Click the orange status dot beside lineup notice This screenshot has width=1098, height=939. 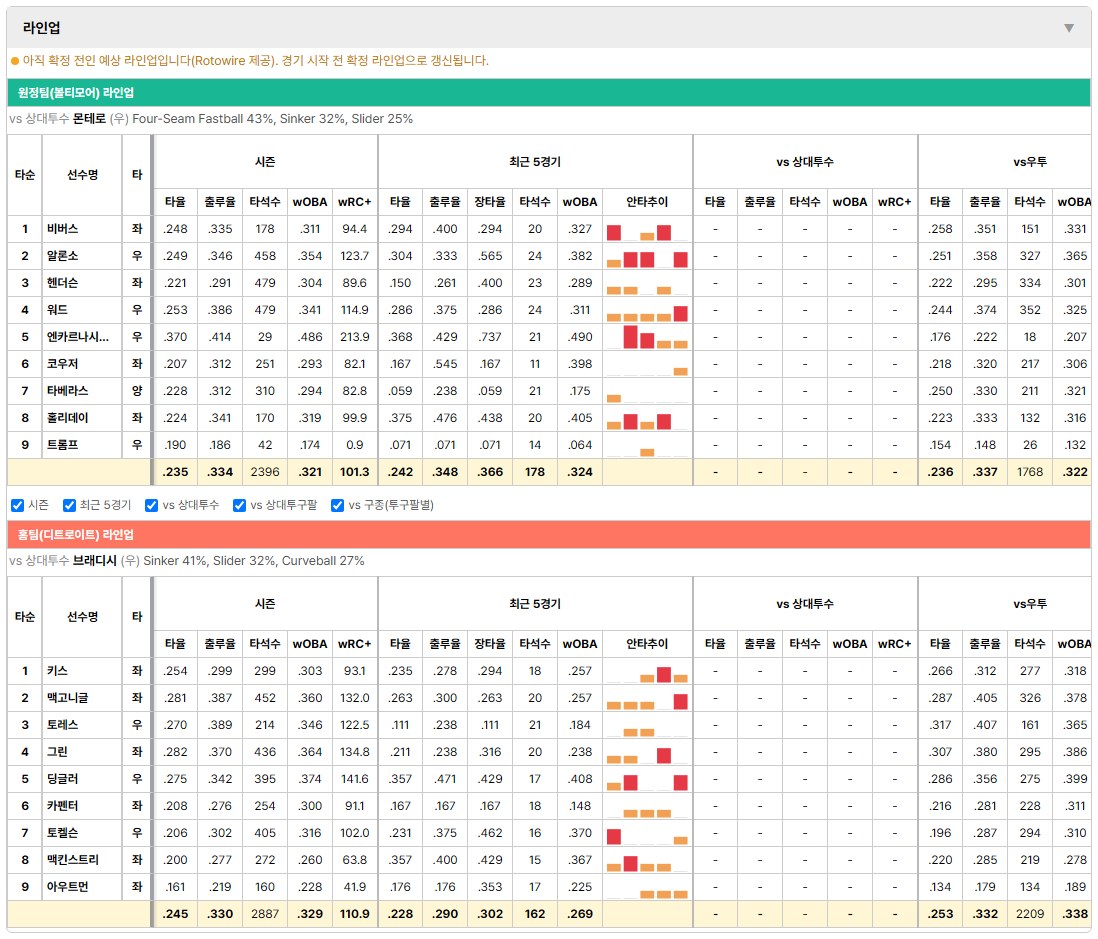pyautogui.click(x=15, y=61)
